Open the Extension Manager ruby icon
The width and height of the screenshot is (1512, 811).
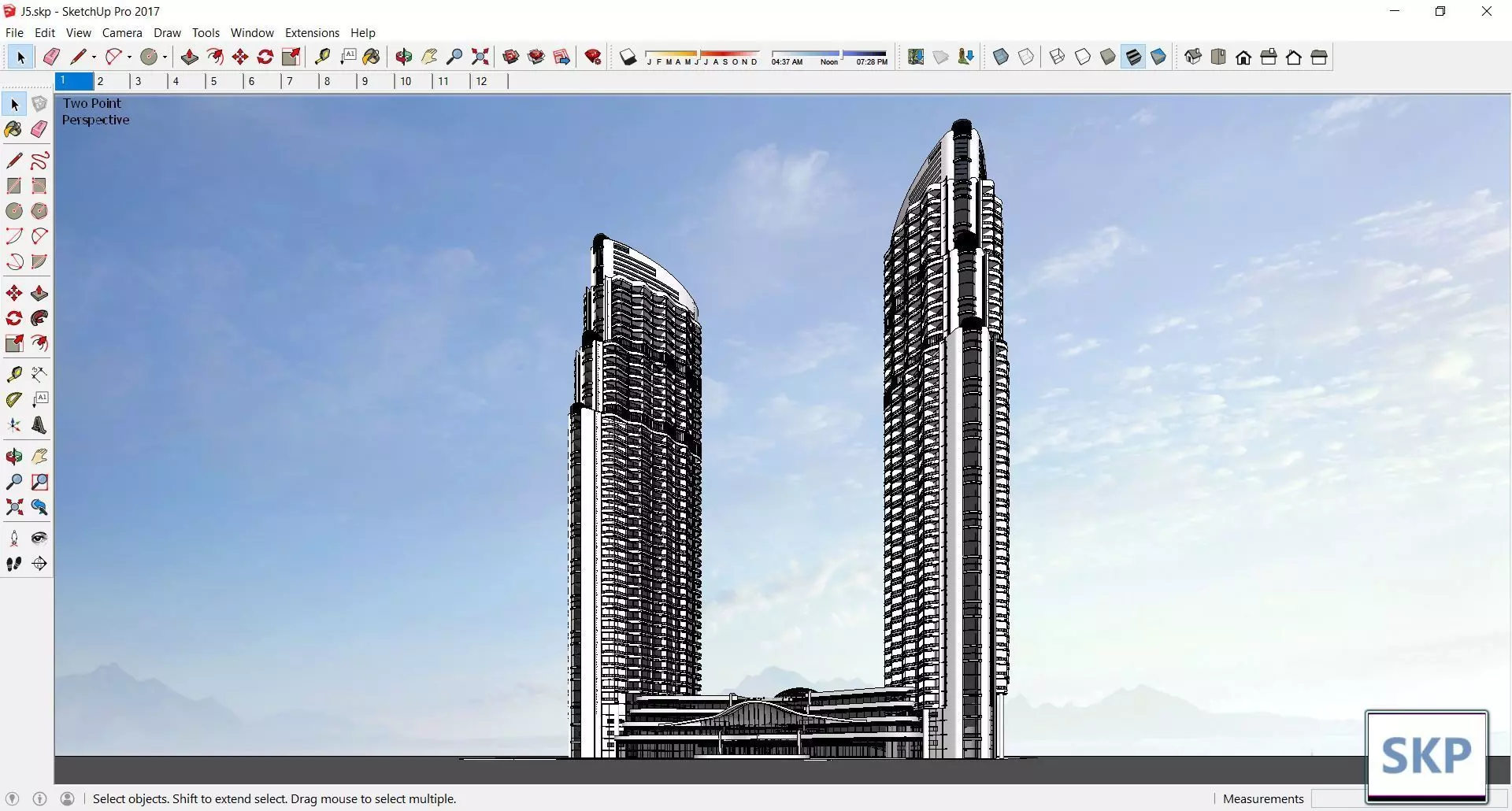pos(594,57)
